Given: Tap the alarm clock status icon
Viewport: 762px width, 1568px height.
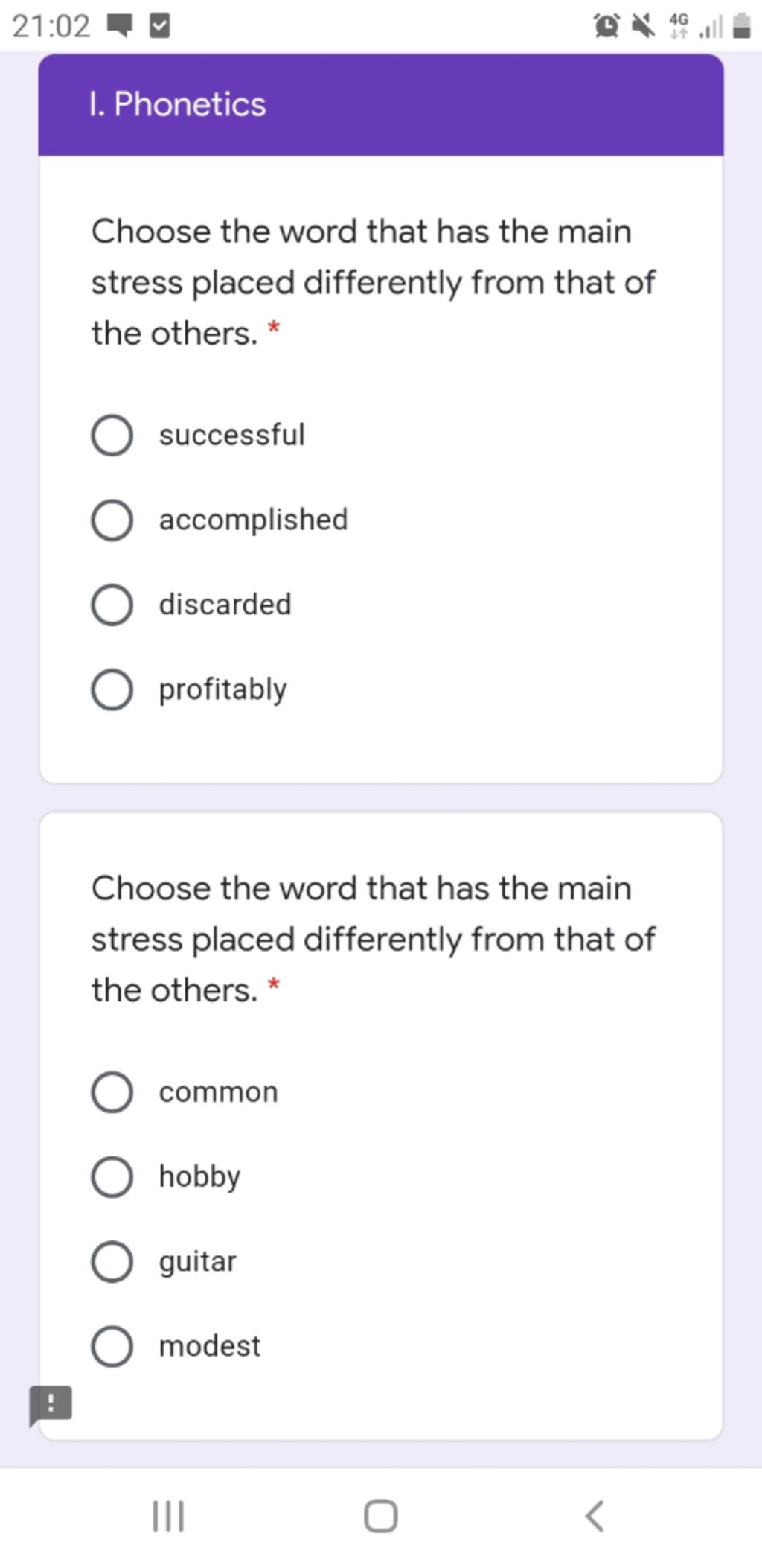Looking at the screenshot, I should tap(607, 27).
